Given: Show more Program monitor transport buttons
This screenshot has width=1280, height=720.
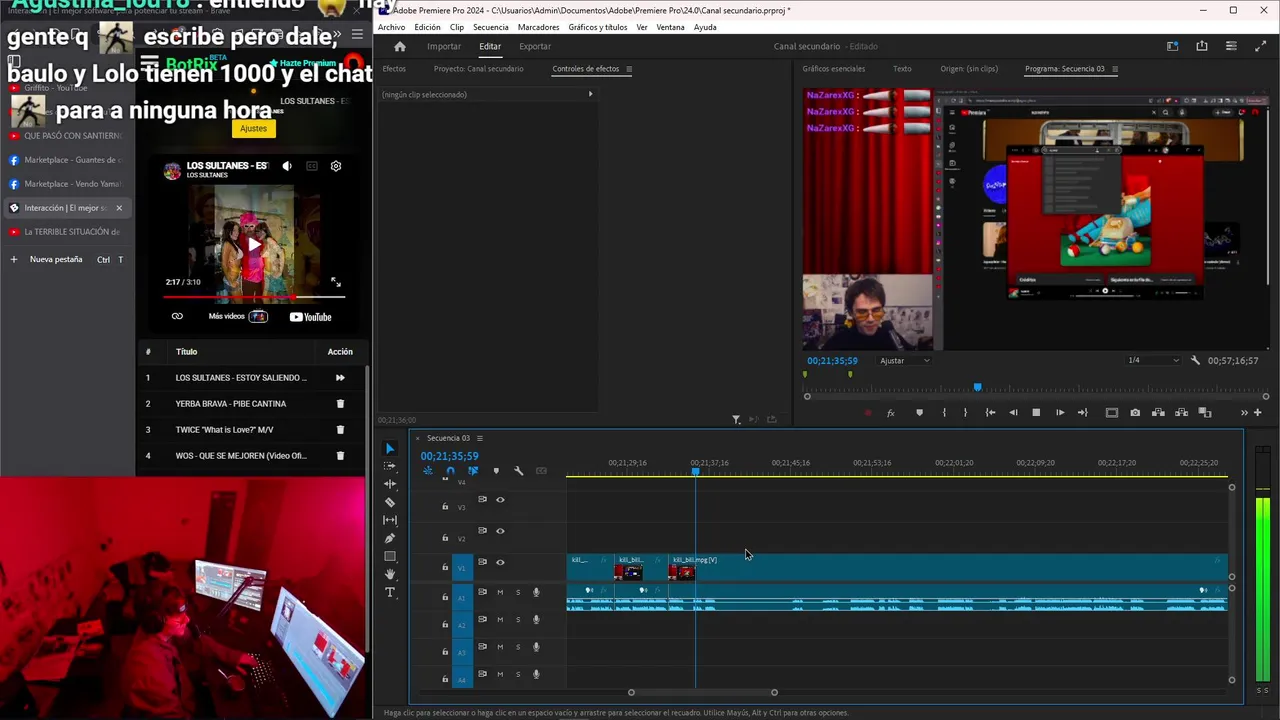Looking at the screenshot, I should coord(1244,413).
